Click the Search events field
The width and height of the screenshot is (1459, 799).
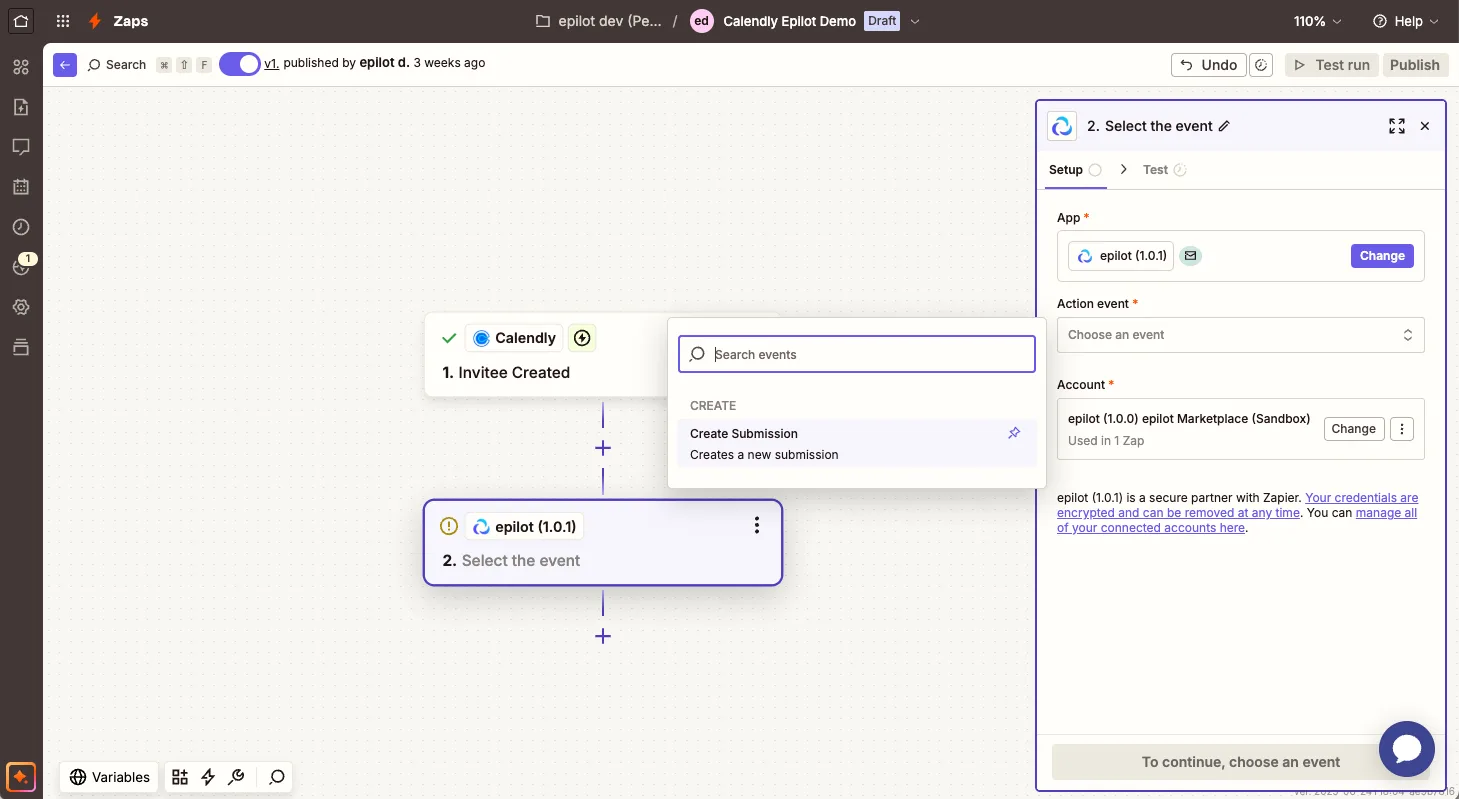click(856, 354)
